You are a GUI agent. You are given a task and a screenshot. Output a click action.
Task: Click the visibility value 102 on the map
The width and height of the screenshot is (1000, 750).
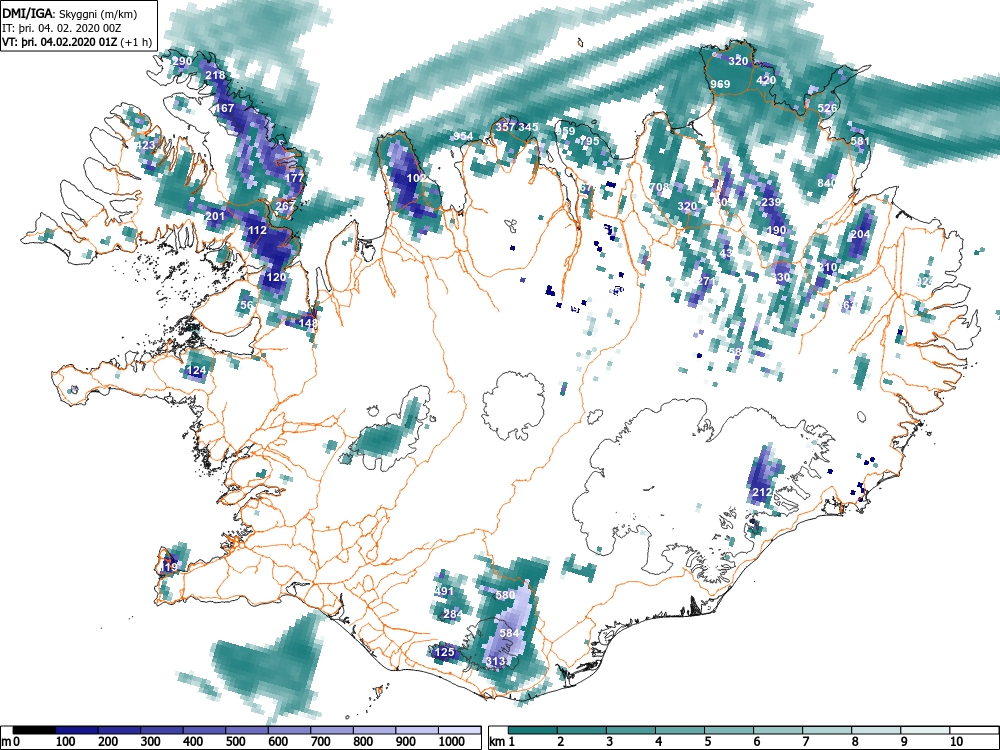pos(416,178)
